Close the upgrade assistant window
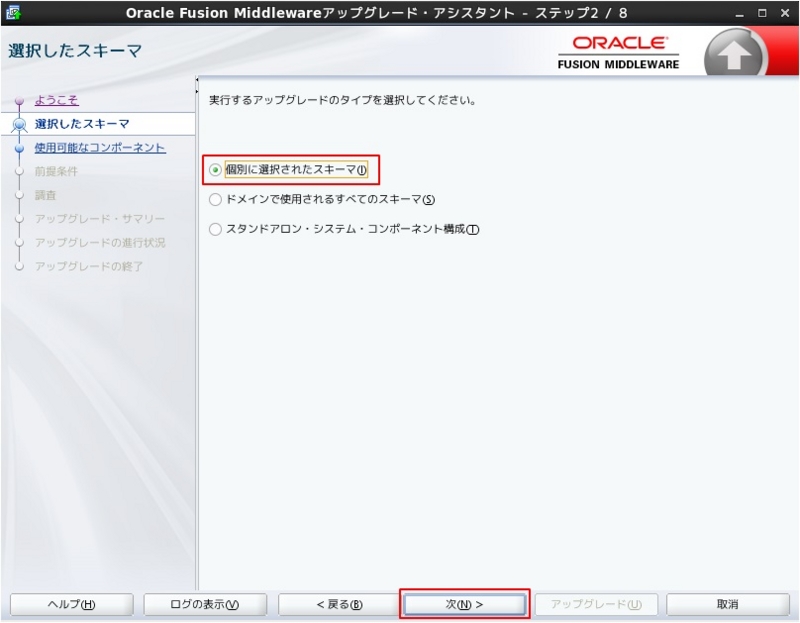The width and height of the screenshot is (800, 623). [785, 13]
